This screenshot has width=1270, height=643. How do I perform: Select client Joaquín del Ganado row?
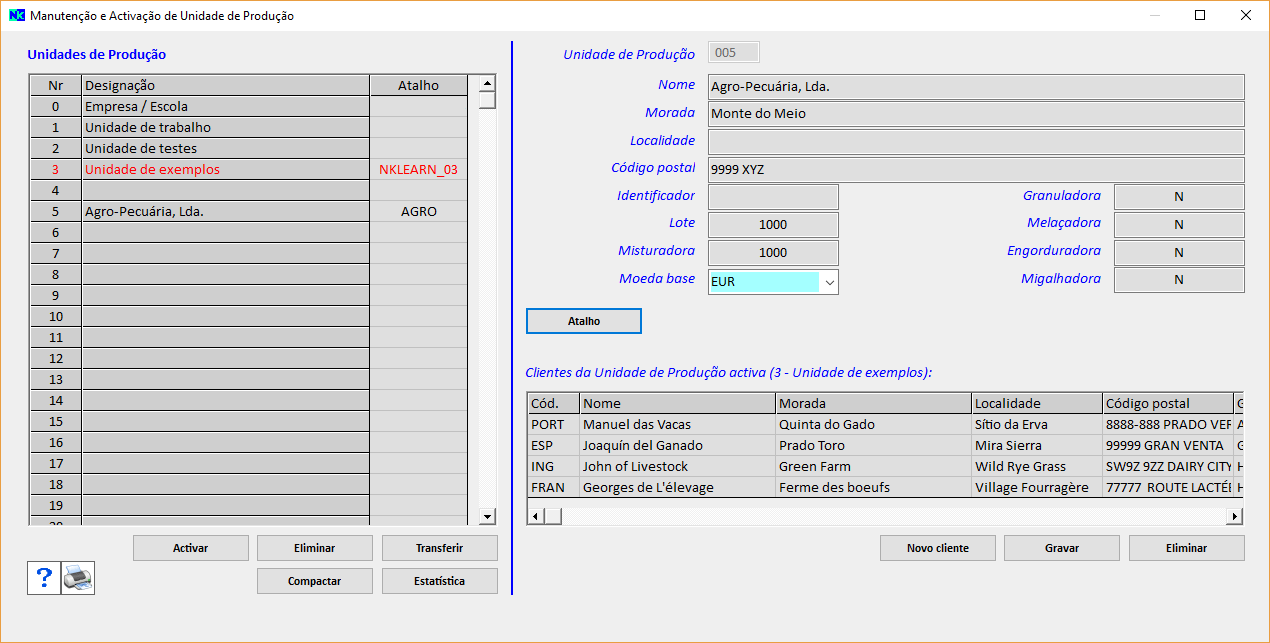coord(676,445)
